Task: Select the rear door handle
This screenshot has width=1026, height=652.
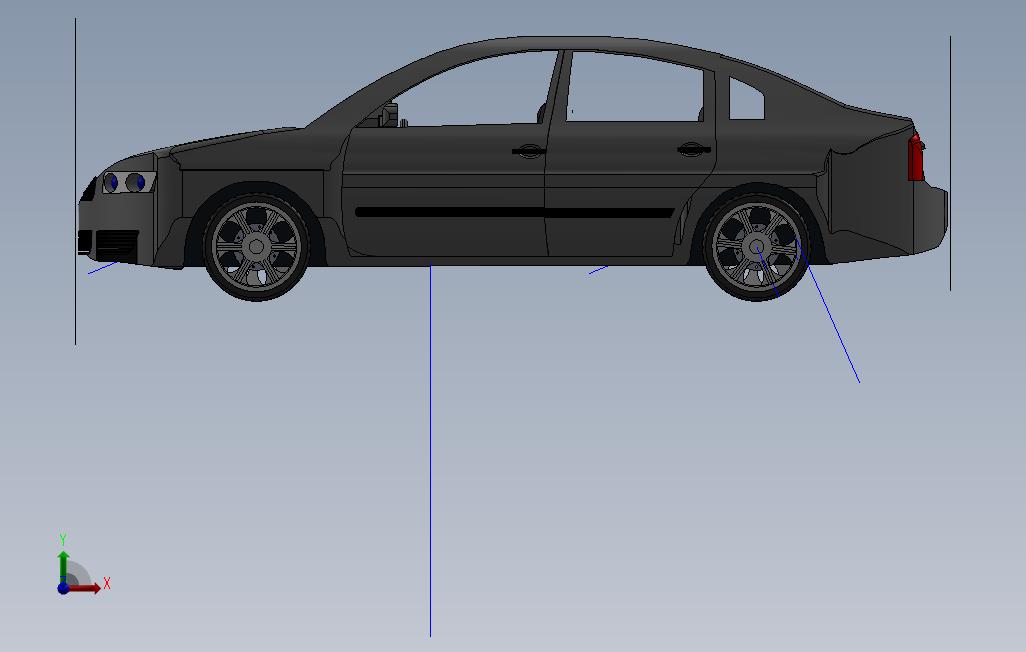Action: tap(694, 149)
